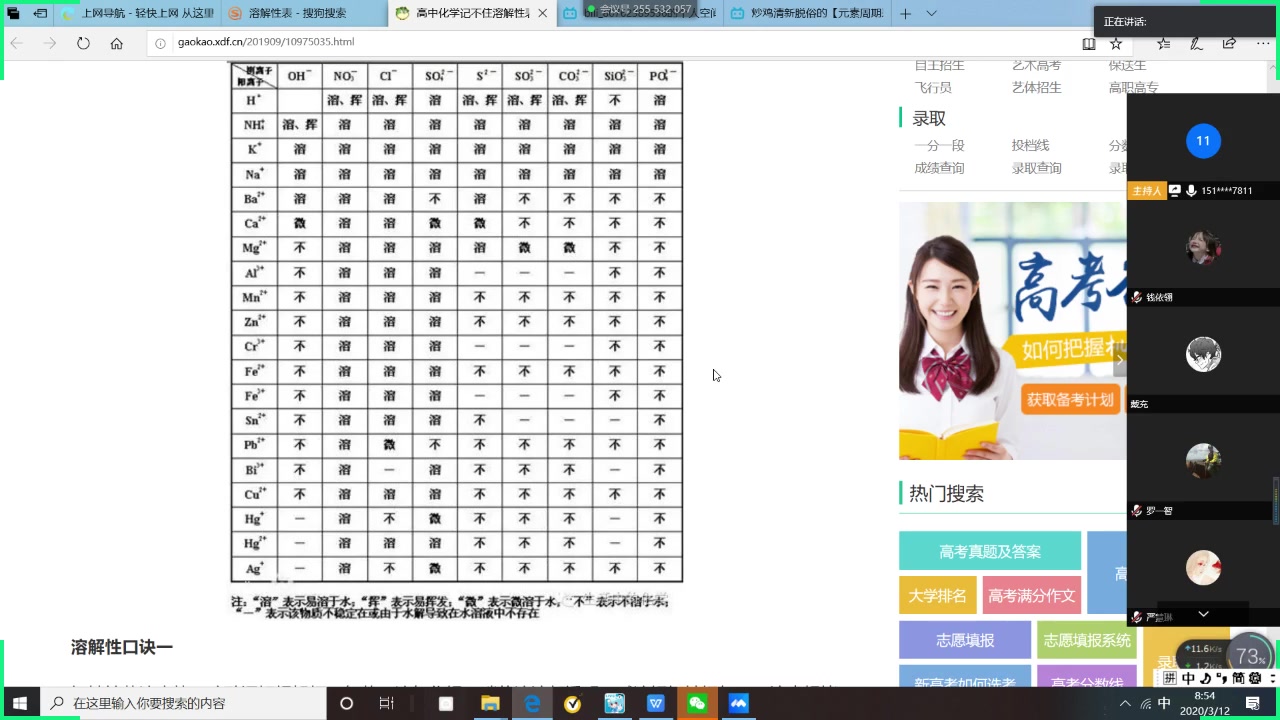
Task: Switch to the 溶解性表 - 搜狗搜索 tab
Action: point(305,14)
